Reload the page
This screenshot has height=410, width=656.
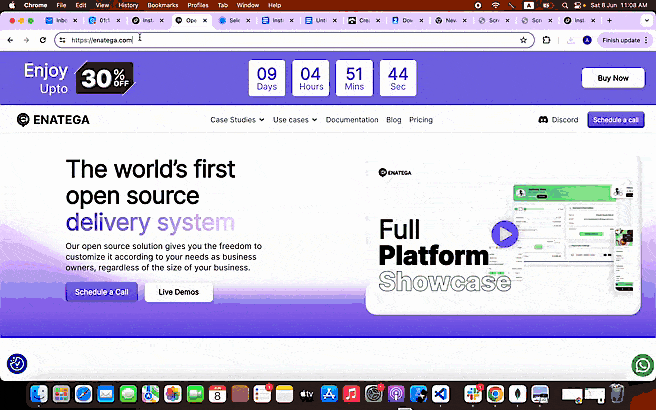[x=43, y=39]
